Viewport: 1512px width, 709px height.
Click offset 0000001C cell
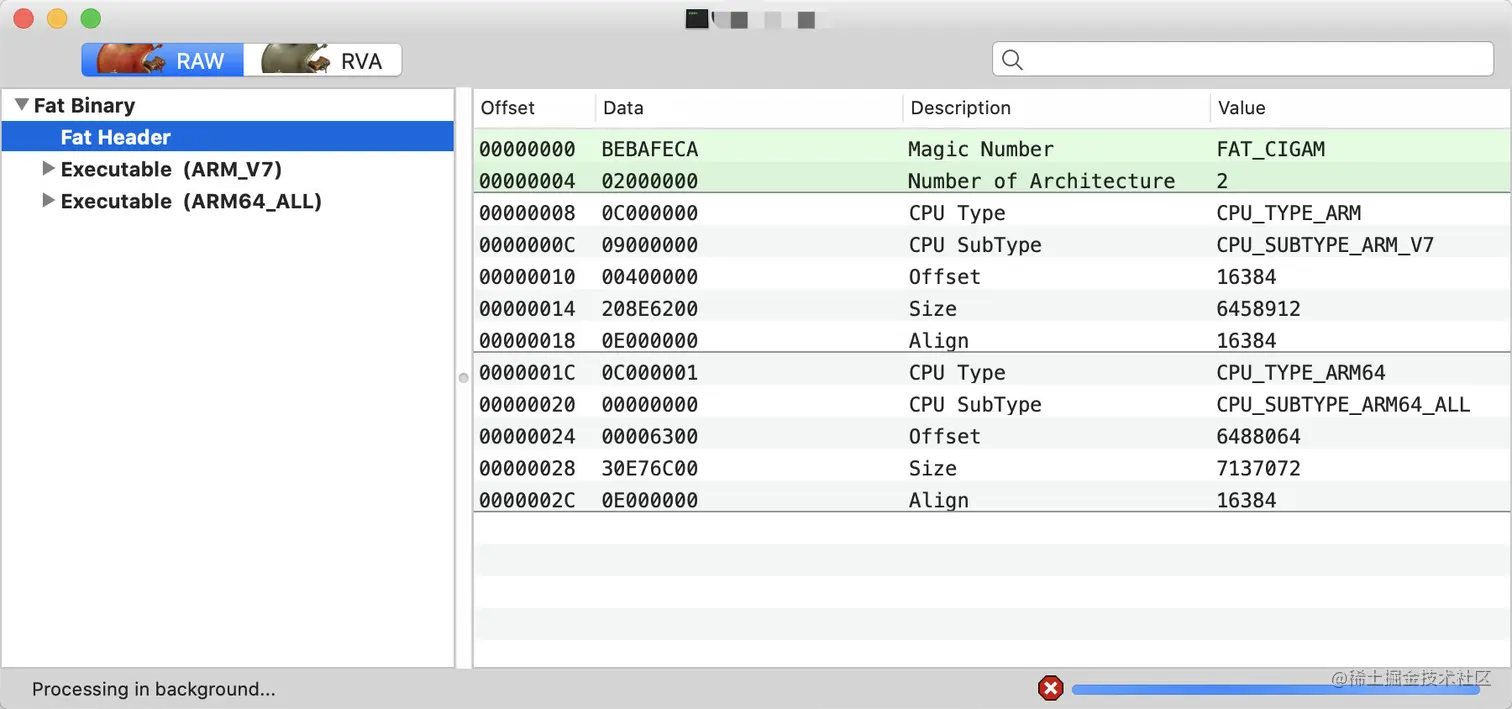coord(527,373)
